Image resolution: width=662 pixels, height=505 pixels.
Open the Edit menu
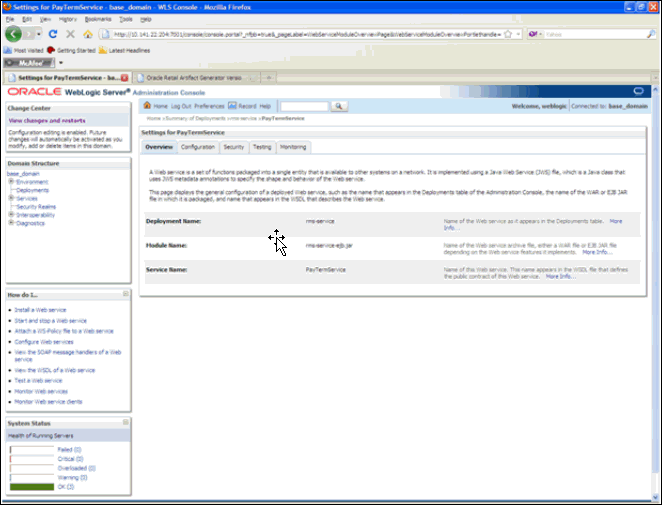[x=27, y=19]
